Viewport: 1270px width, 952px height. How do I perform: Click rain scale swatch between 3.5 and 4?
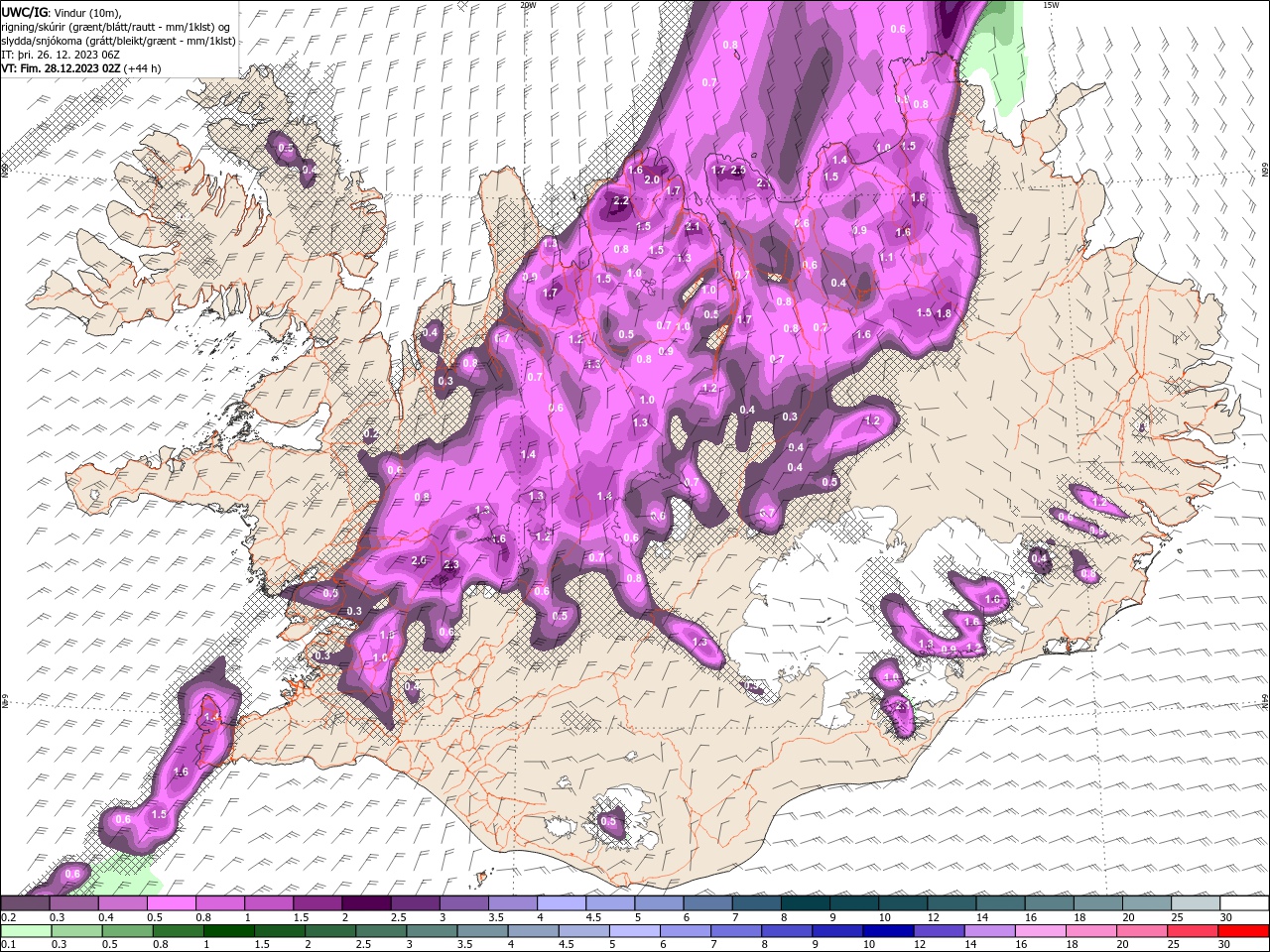tap(482, 931)
